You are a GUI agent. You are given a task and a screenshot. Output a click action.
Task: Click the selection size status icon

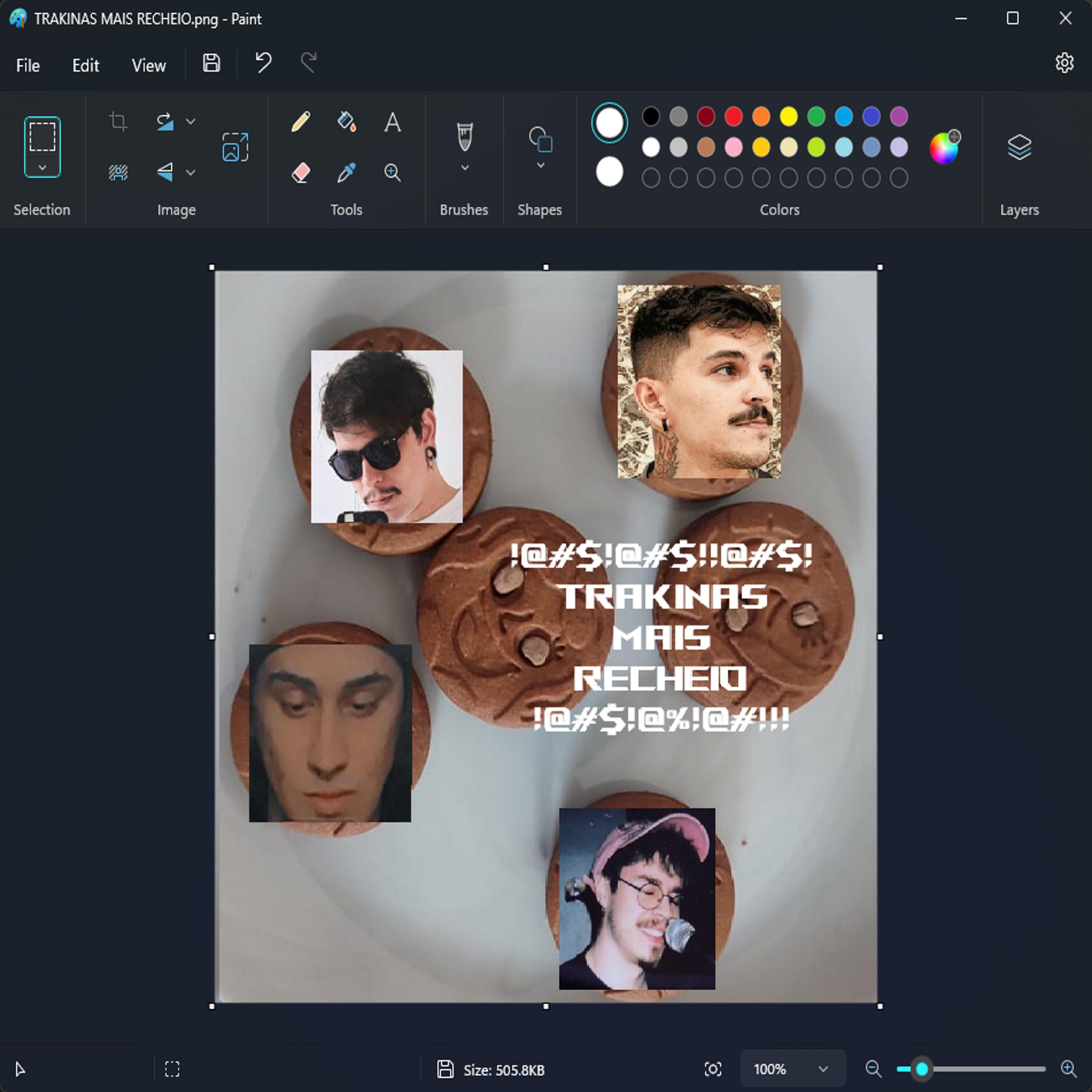(172, 1069)
